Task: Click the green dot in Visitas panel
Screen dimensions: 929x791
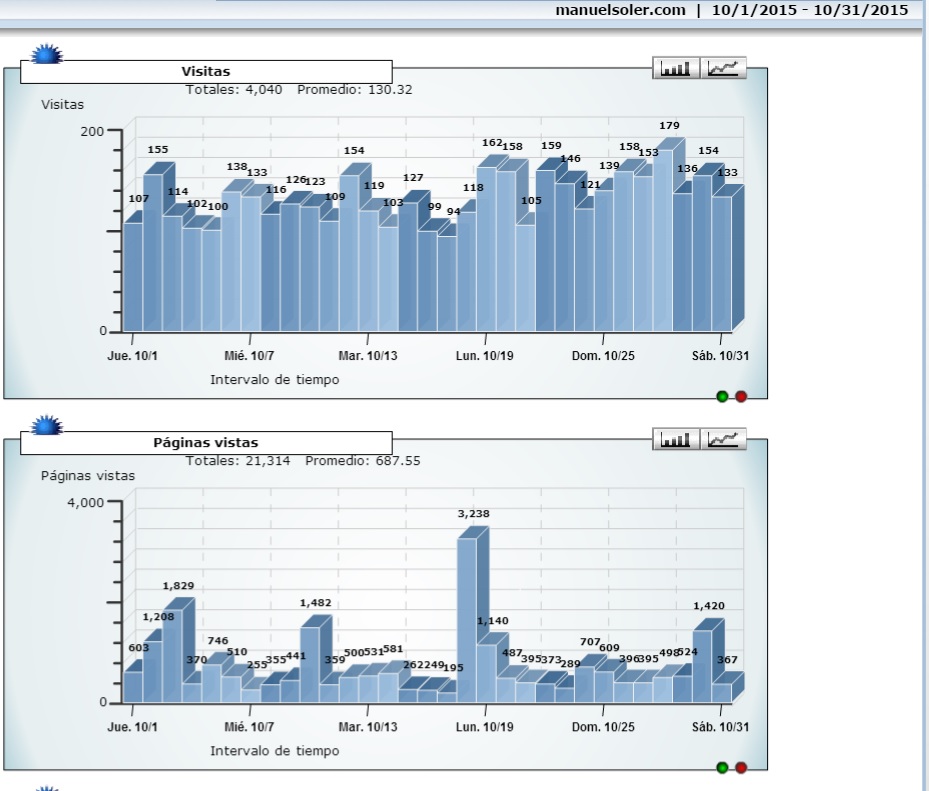Action: tap(723, 397)
